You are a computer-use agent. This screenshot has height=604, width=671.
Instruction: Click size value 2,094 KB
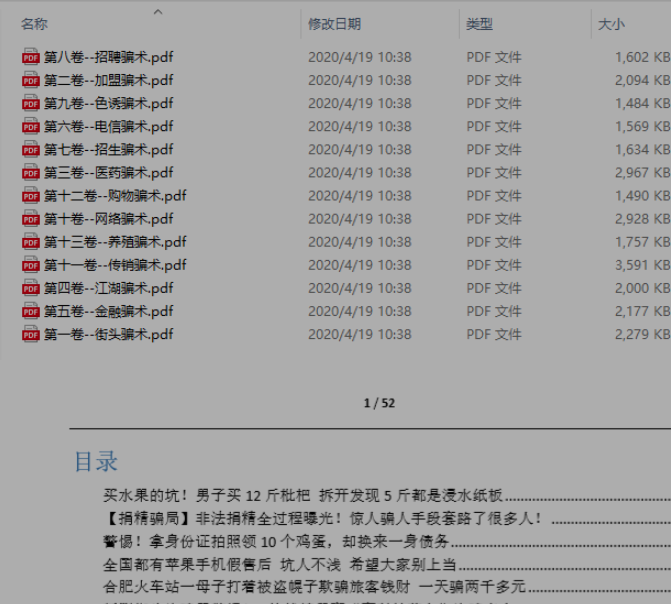[x=643, y=80]
